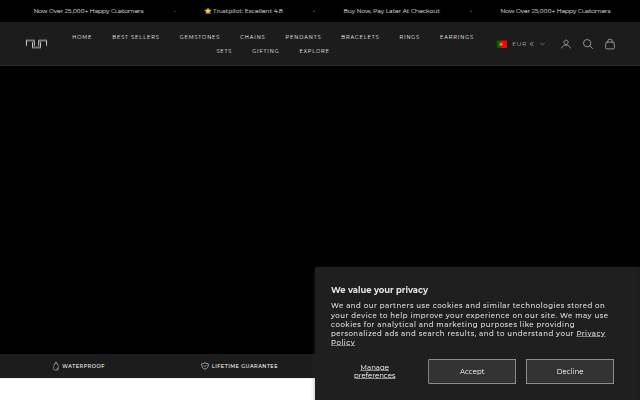Viewport: 640px width, 400px height.
Task: Click the LIFETIME GUARANTEE label text
Action: (244, 366)
